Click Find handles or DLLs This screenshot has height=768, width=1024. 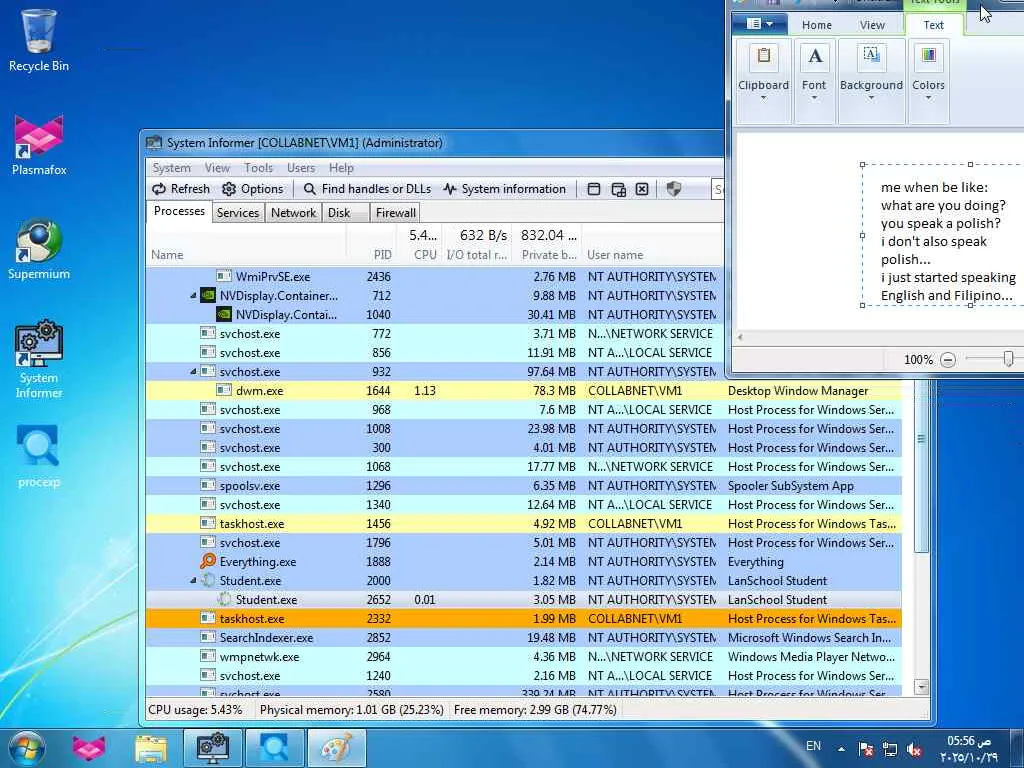[x=367, y=189]
